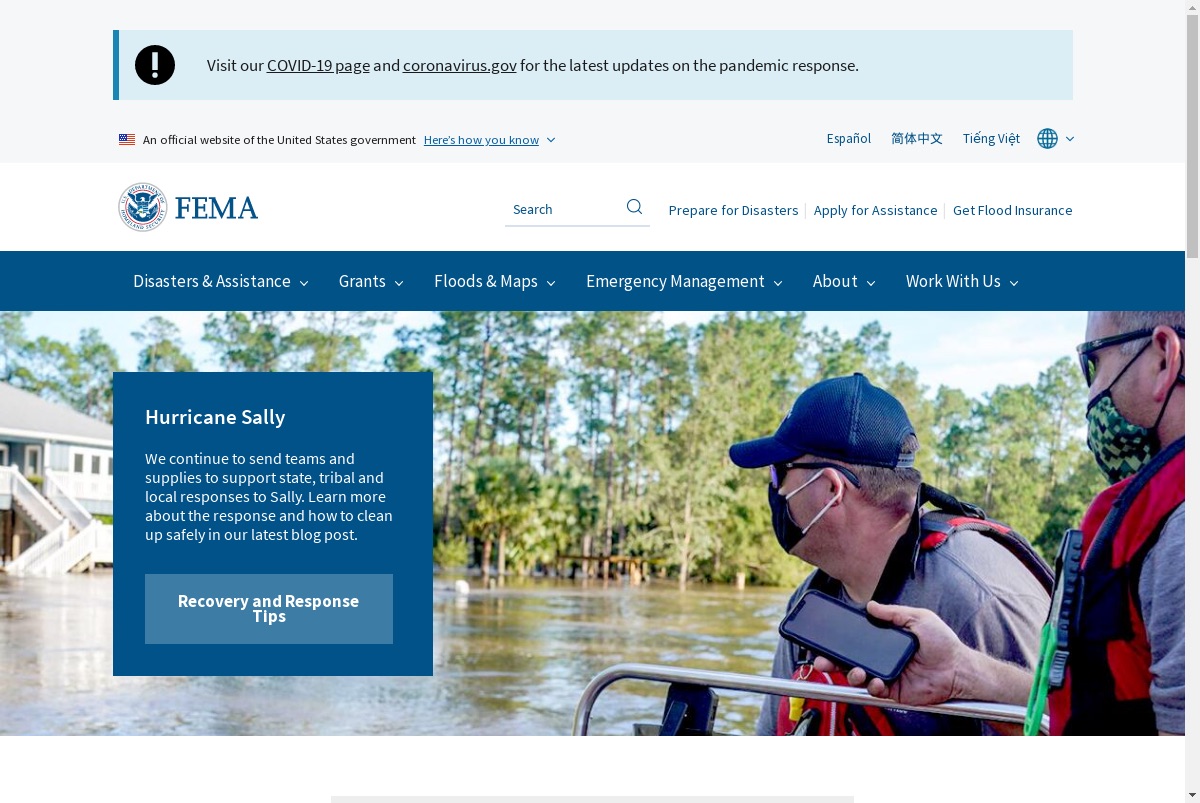Open the Work With Us menu
Image resolution: width=1200 pixels, height=803 pixels.
[x=962, y=281]
